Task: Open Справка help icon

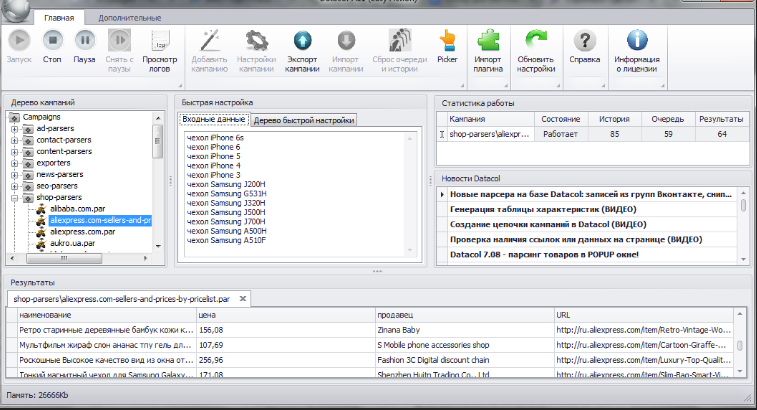Action: pyautogui.click(x=585, y=41)
